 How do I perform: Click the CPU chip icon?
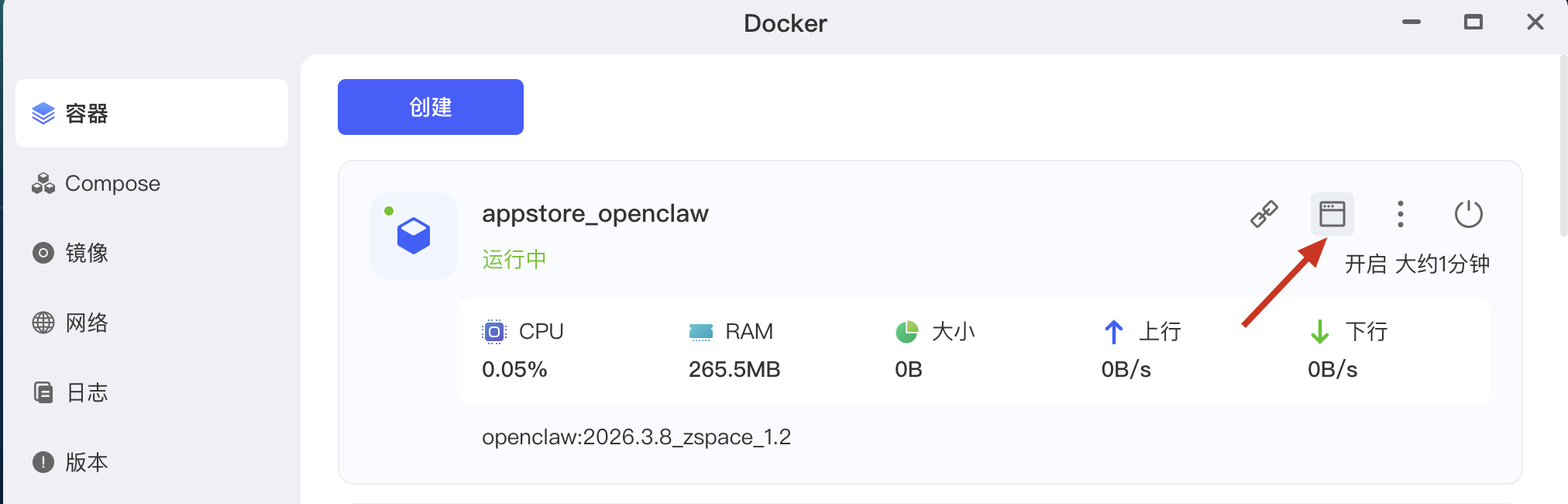click(x=494, y=332)
